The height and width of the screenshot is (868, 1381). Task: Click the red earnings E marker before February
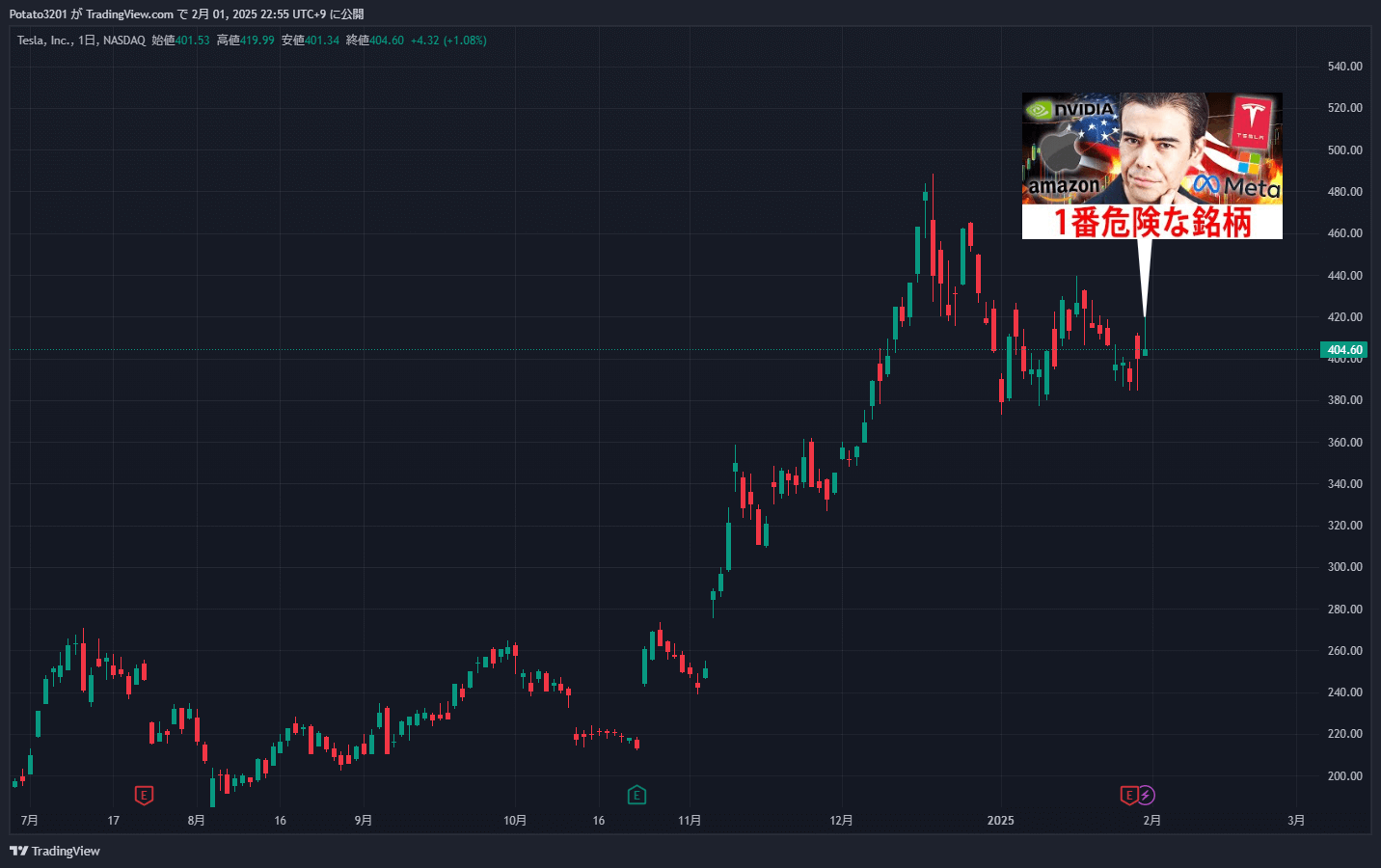1128,796
